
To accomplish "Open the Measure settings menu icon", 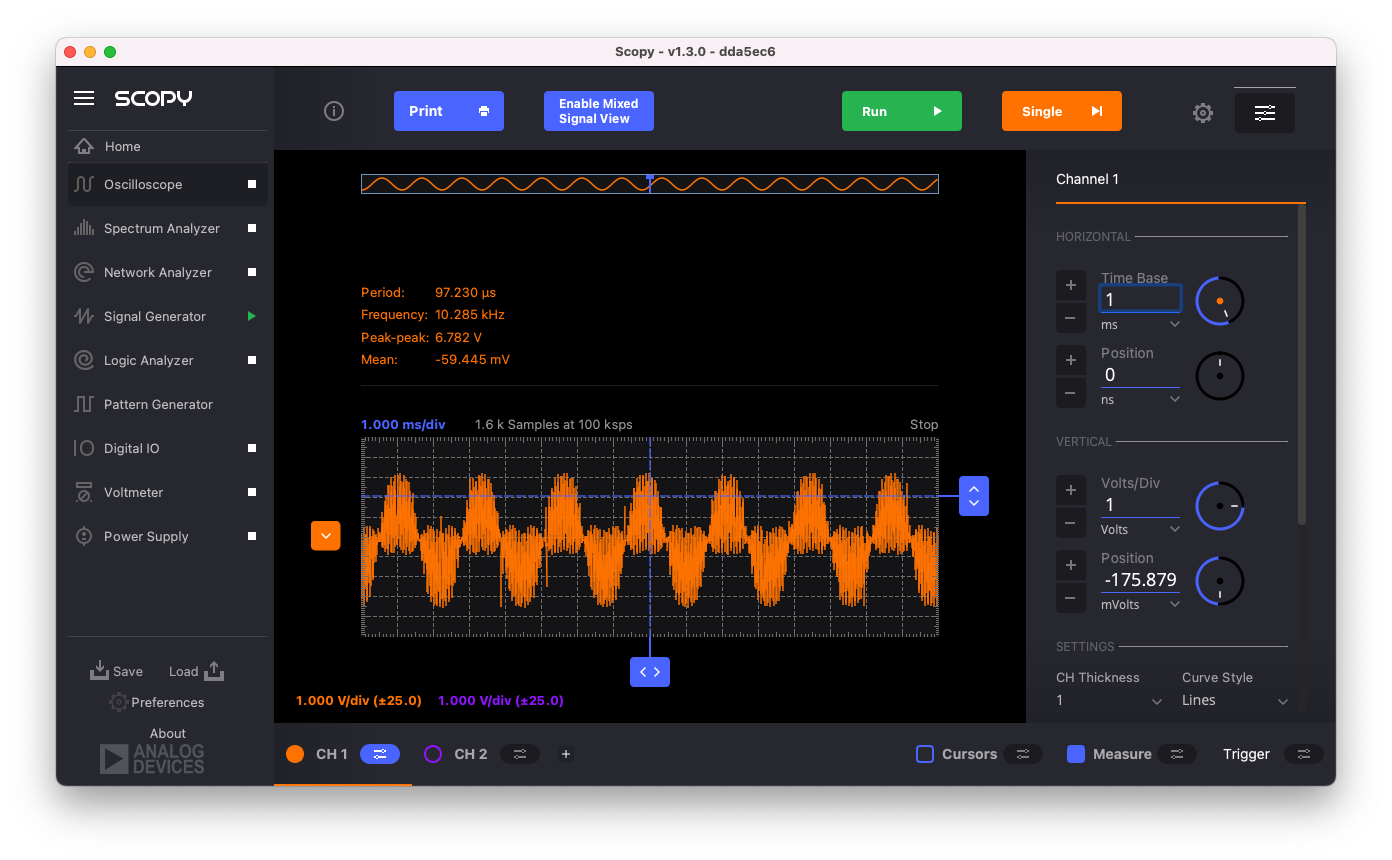I will click(1177, 754).
